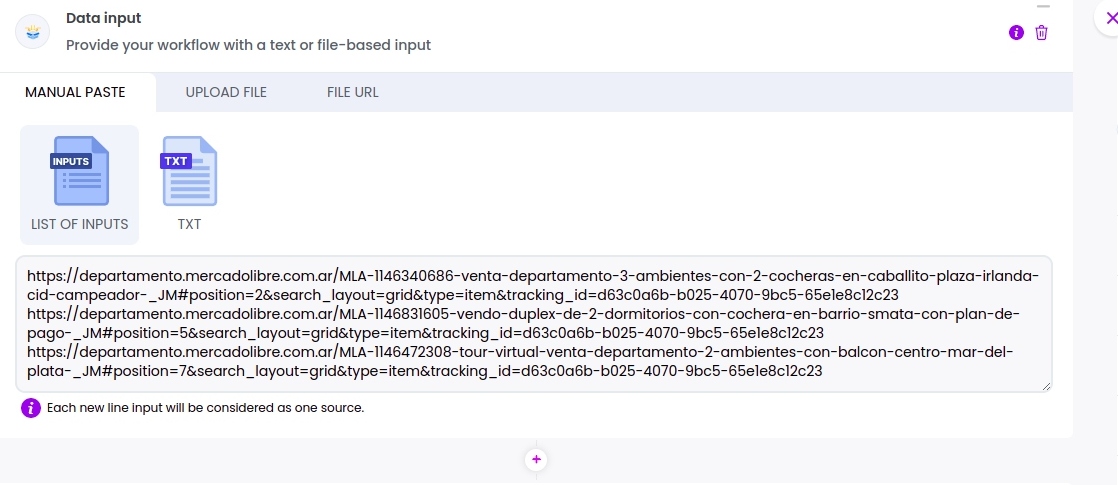Click the MLA-1146831605 duplex URL line
The image size is (1118, 485).
click(x=524, y=323)
